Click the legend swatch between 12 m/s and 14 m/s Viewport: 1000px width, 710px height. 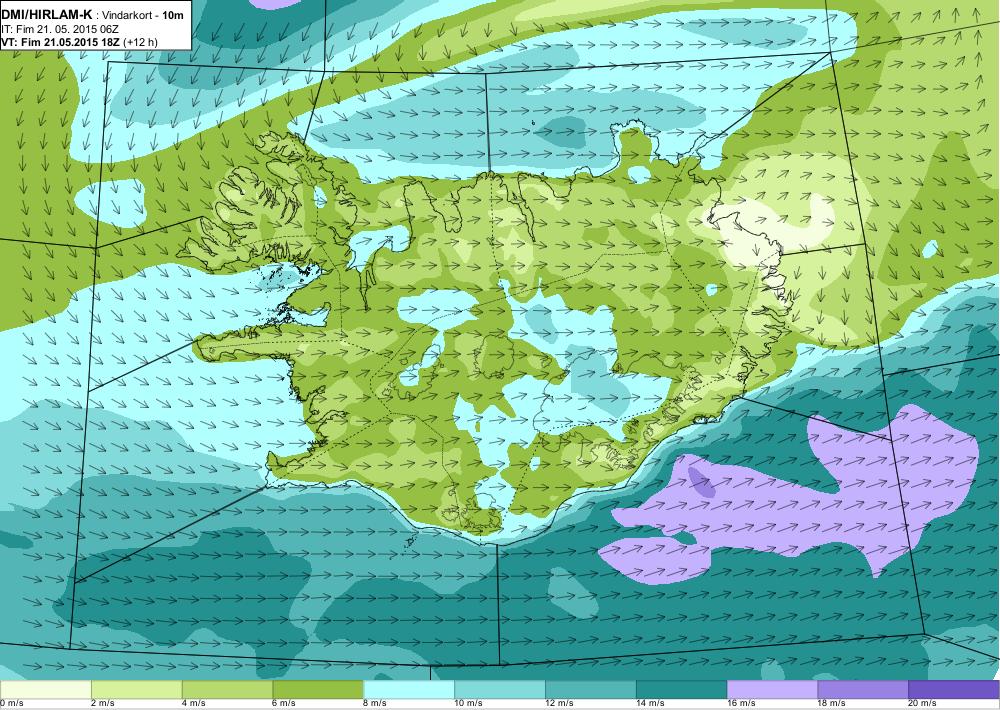591,690
